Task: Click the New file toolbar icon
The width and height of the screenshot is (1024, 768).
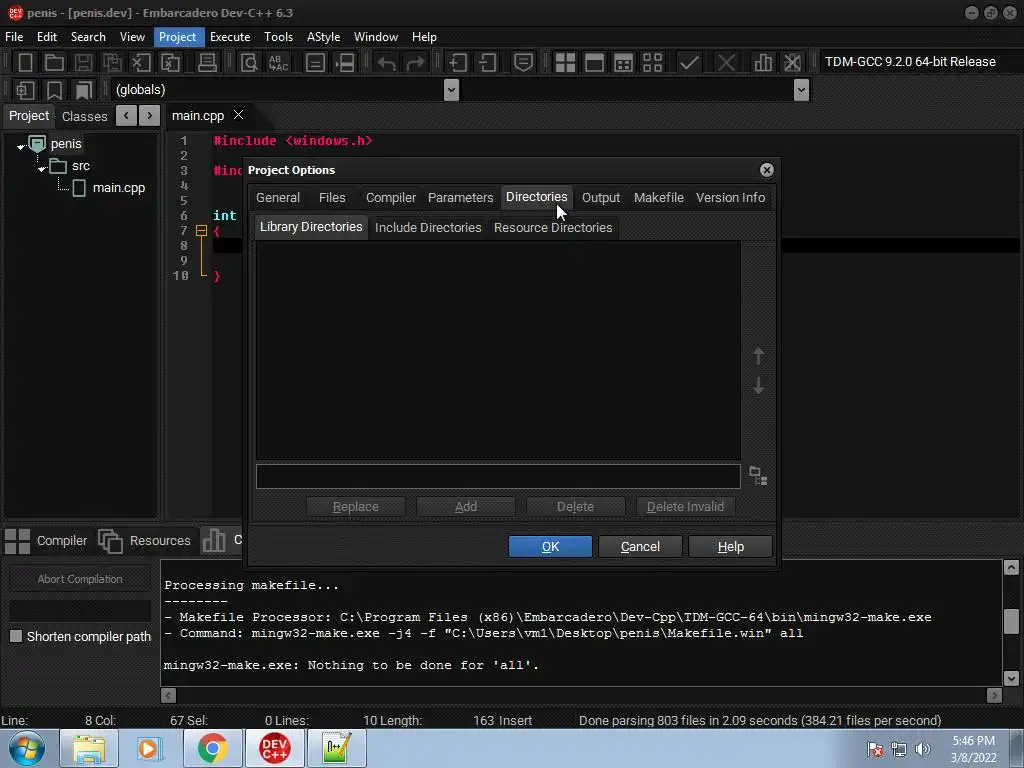Action: coord(25,63)
